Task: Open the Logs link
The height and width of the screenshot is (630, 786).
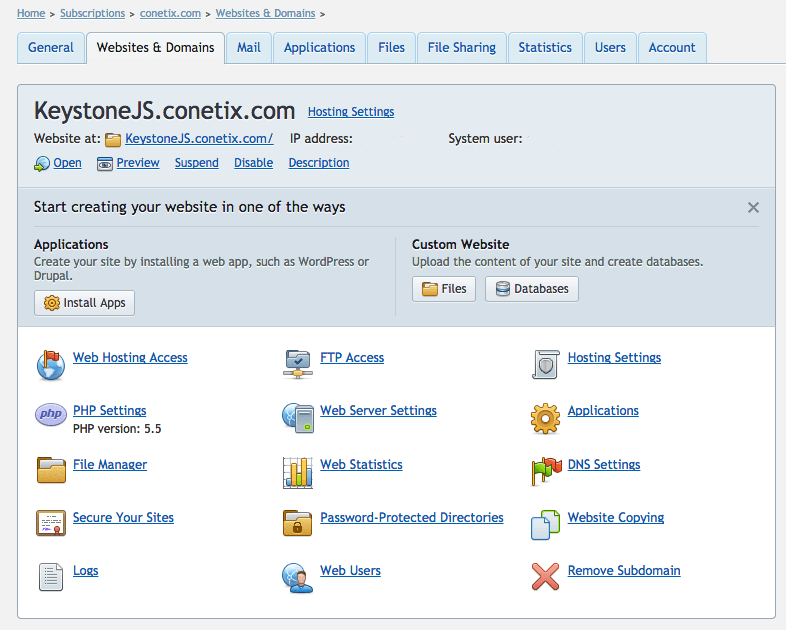Action: [86, 571]
